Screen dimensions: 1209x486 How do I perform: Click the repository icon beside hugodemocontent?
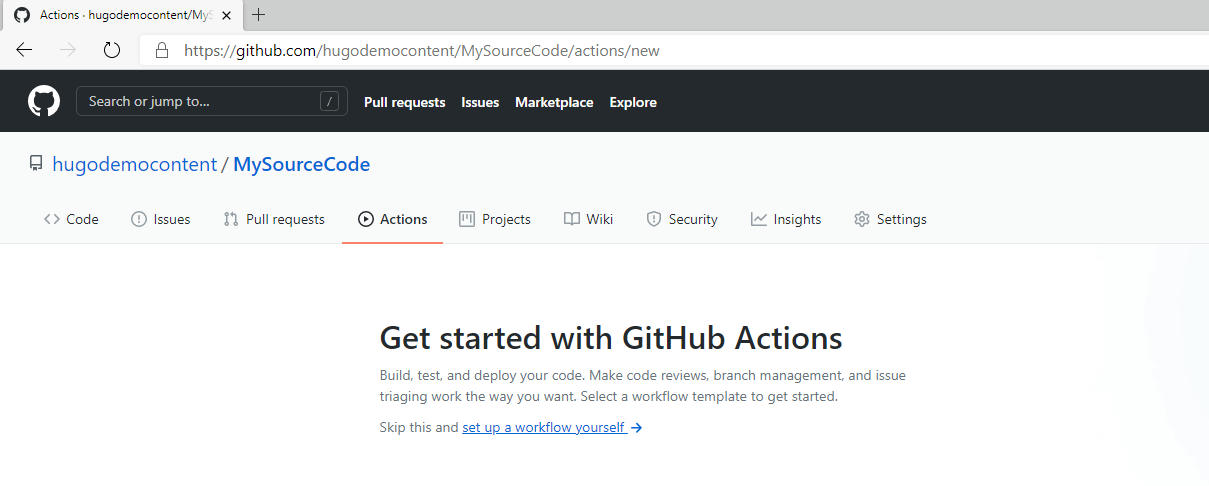[36, 164]
